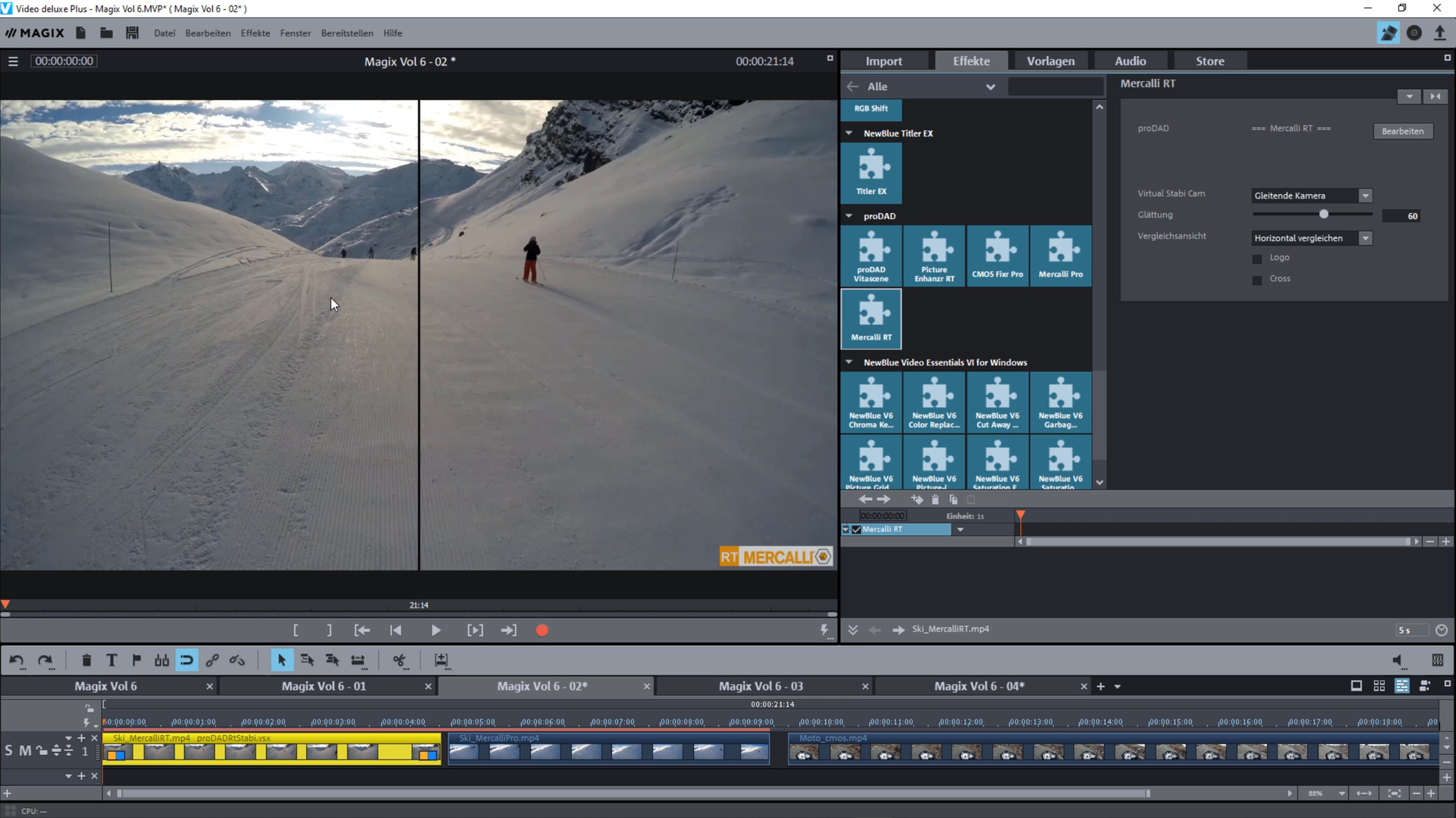Close the Magix Vol 6 - 01 tab

tap(428, 687)
